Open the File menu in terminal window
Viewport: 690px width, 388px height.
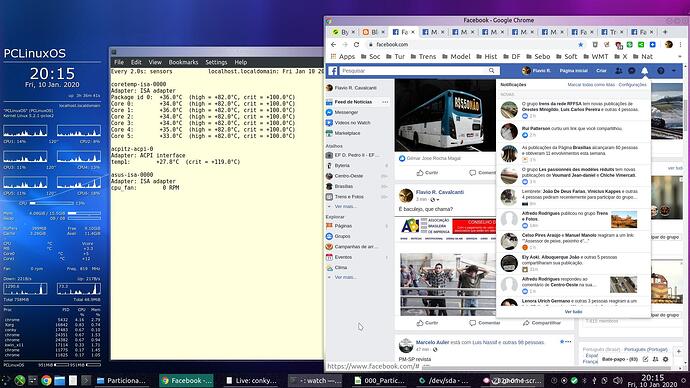click(119, 62)
